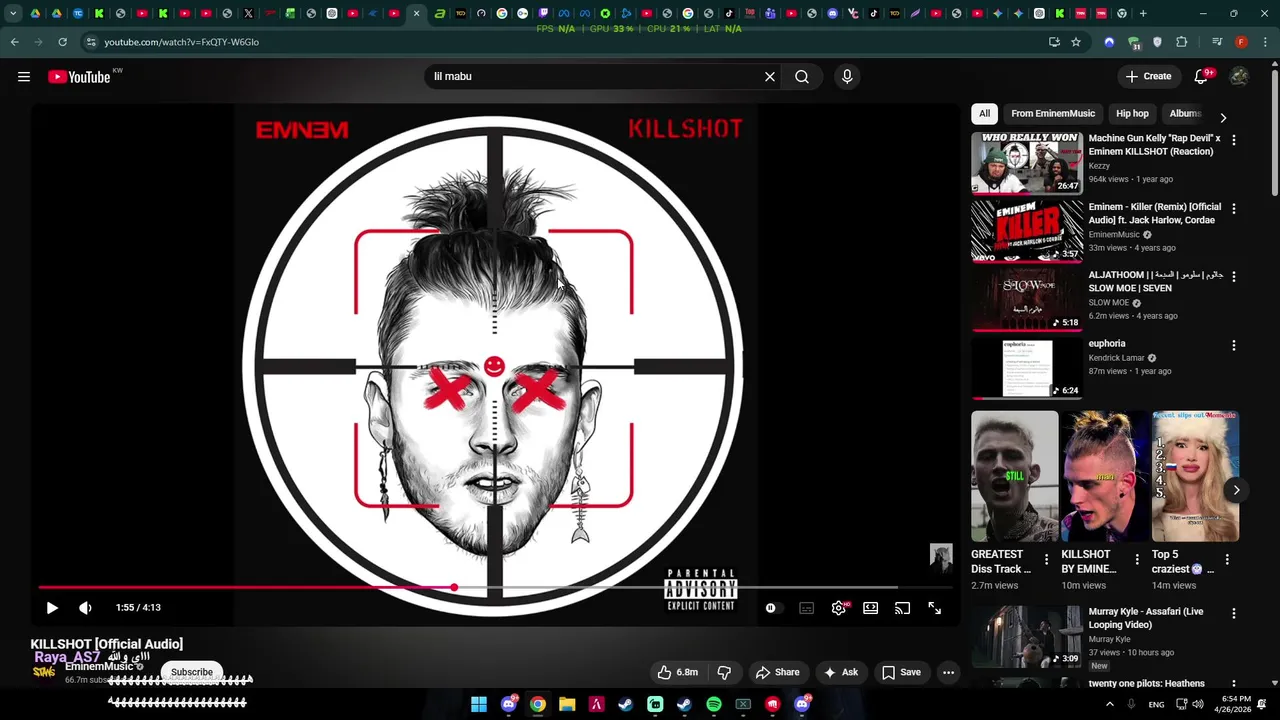The height and width of the screenshot is (720, 1280).
Task: Open a new Chrome tab
Action: 1143,14
